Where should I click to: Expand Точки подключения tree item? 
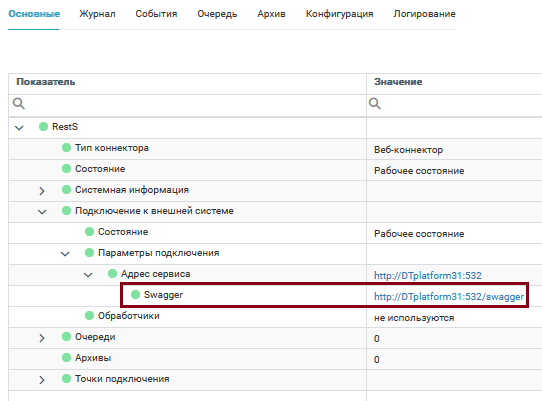pyautogui.click(x=42, y=380)
